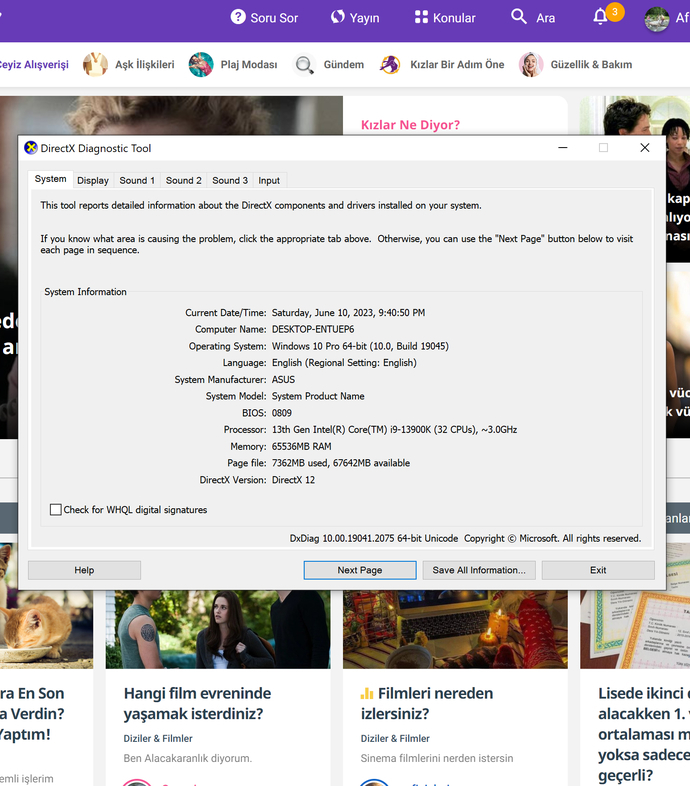Screen dimensions: 690x786
Task: Open Konular grid icon
Action: coord(421,17)
